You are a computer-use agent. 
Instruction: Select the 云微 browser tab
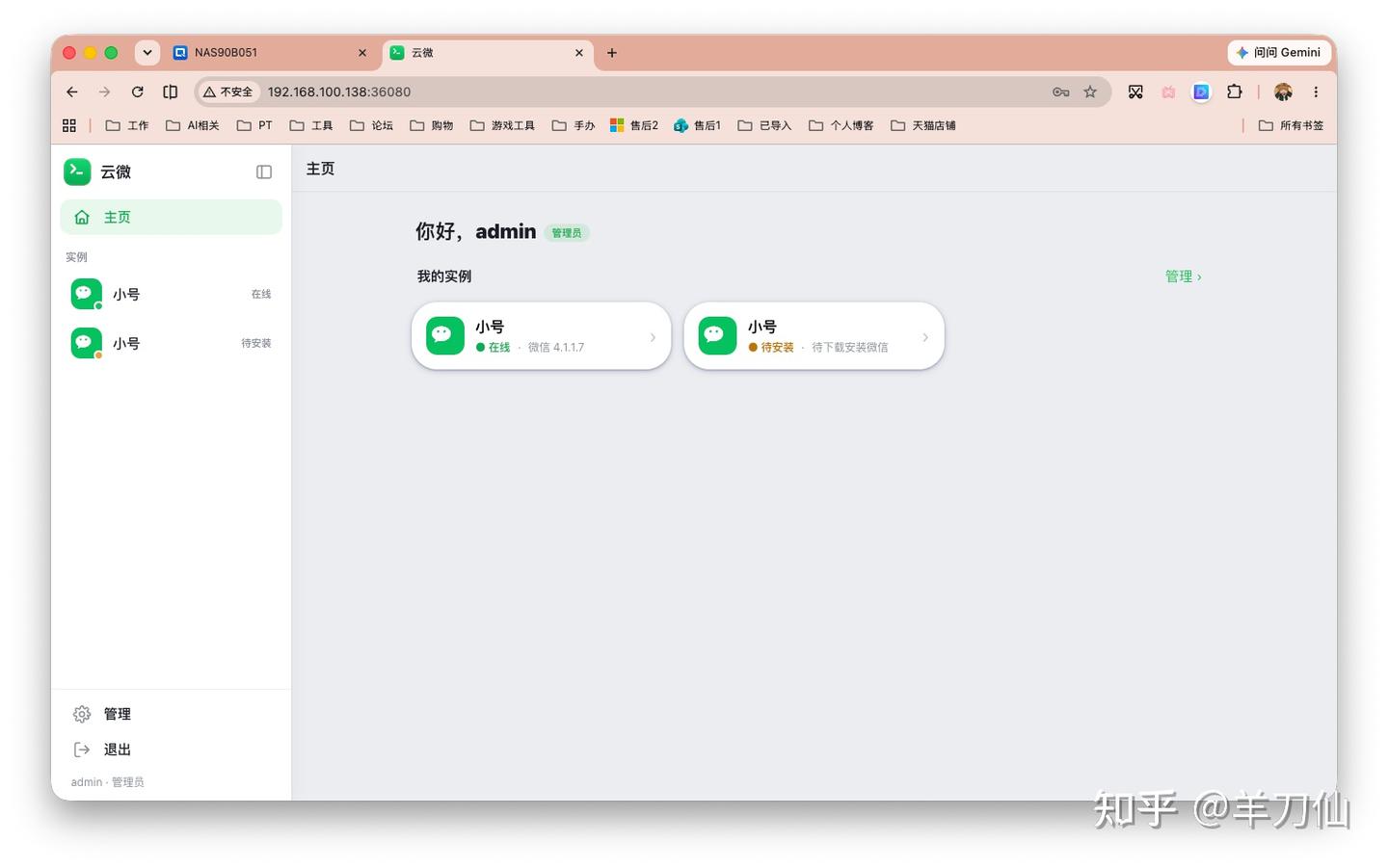pyautogui.click(x=487, y=52)
